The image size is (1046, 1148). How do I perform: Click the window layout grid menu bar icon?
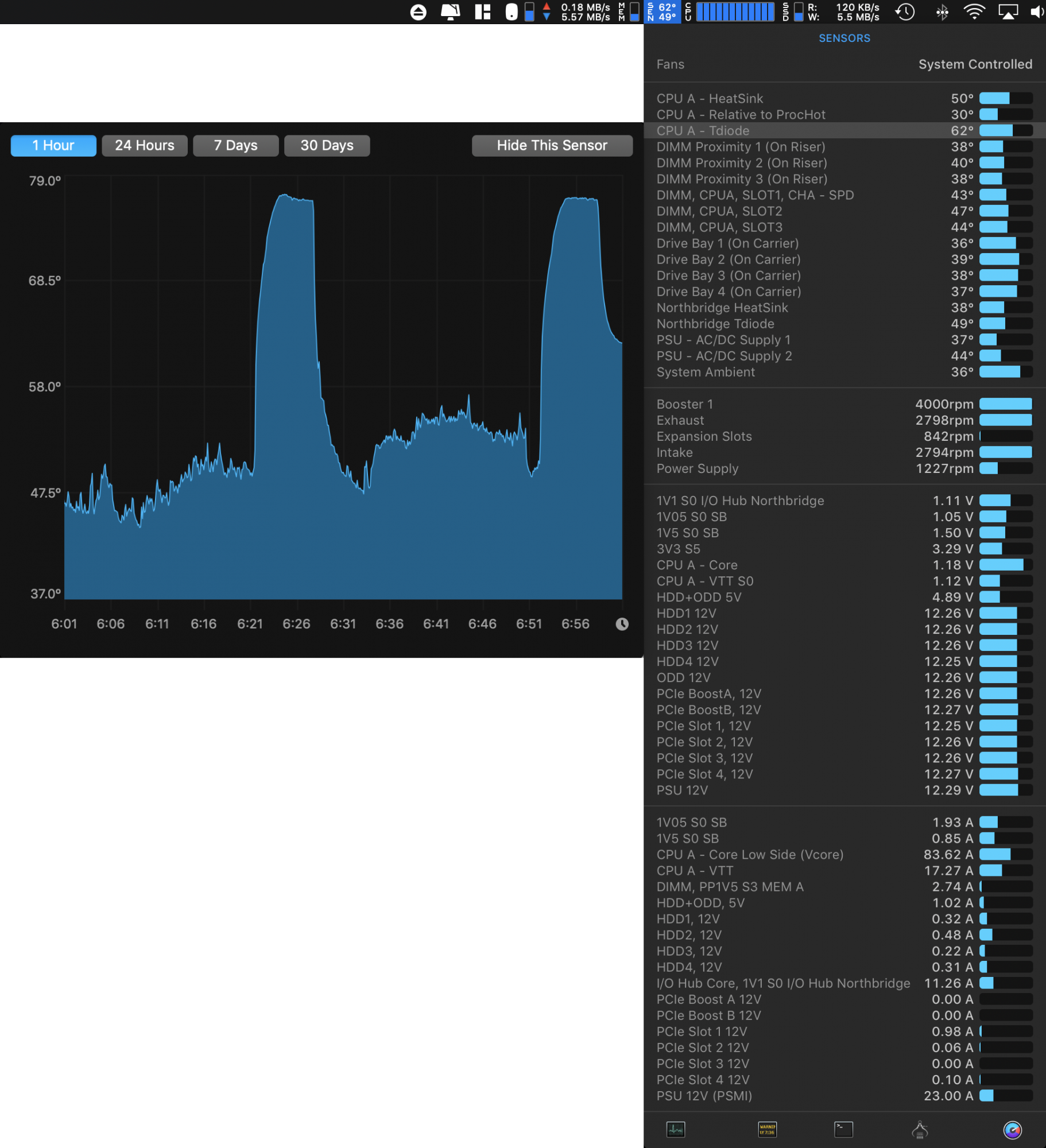[x=483, y=12]
